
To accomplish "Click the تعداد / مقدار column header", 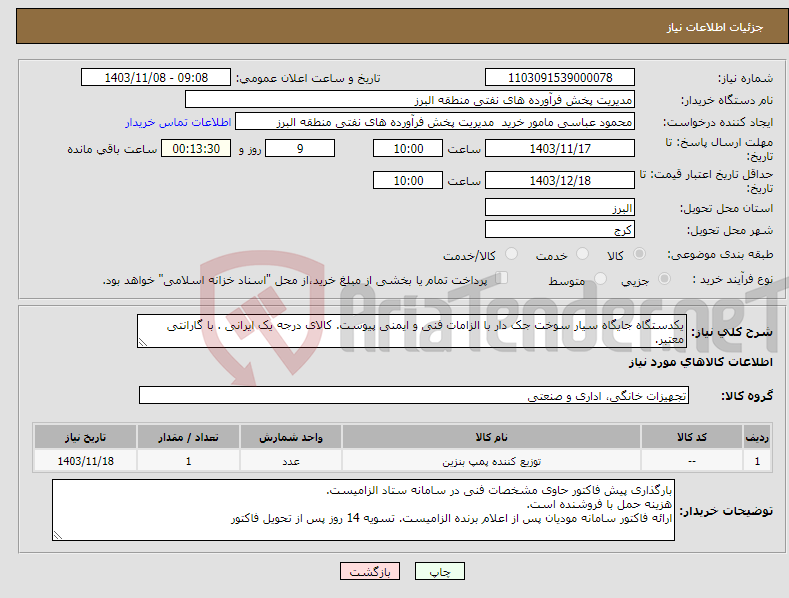I will click(x=188, y=437).
